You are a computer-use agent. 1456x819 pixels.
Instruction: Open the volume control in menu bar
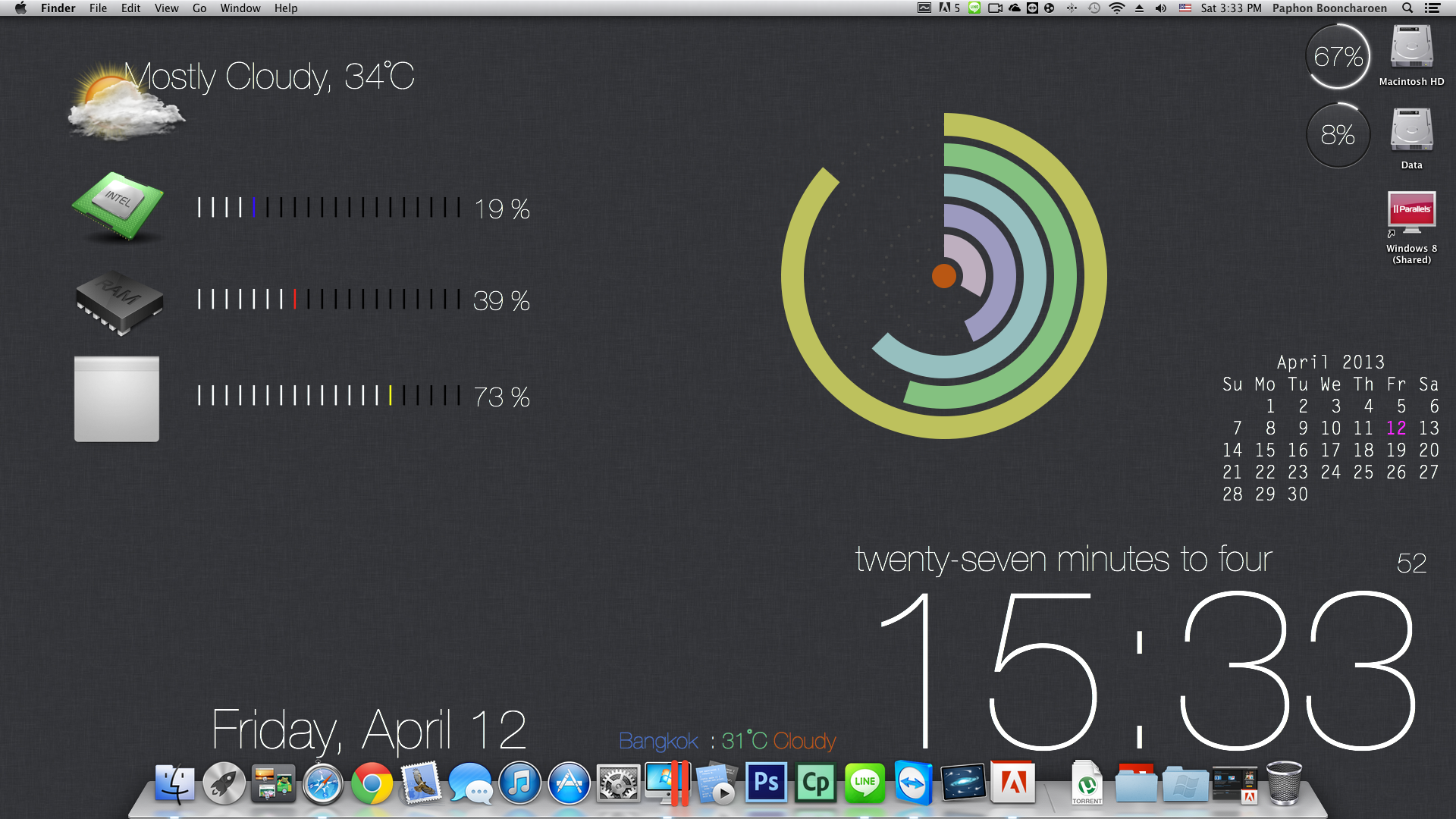click(1160, 8)
